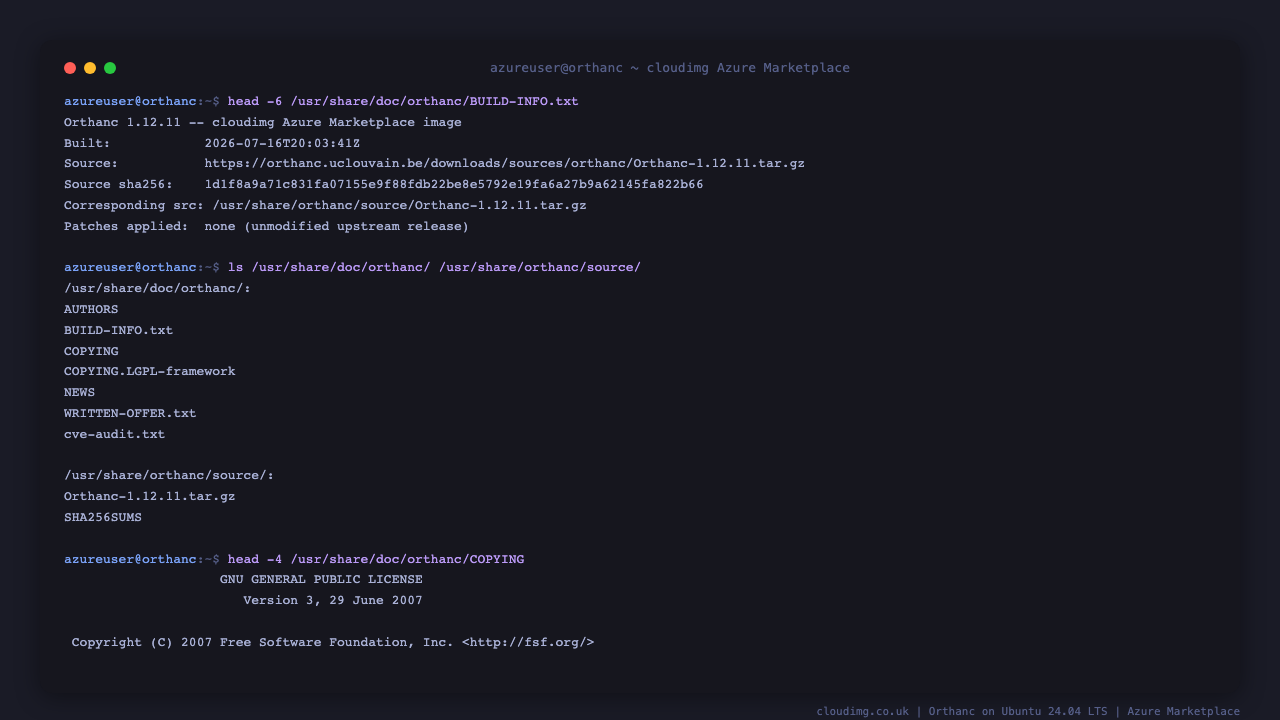1280x720 pixels.
Task: Click the yellow minimize window dot
Action: (x=90, y=68)
